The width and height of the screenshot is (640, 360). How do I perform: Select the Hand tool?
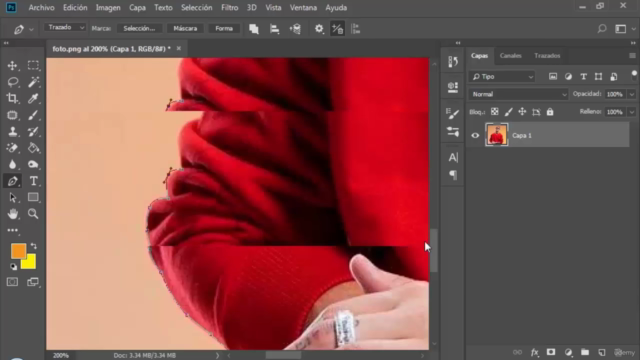pyautogui.click(x=12, y=214)
